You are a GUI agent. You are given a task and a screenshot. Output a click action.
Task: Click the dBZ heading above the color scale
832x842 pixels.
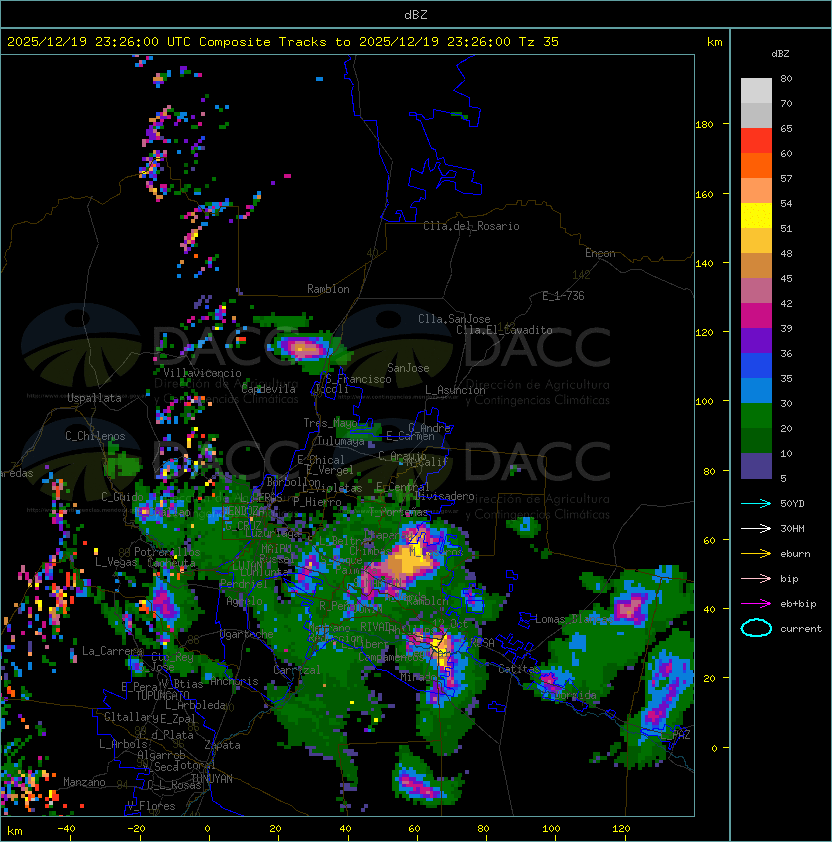780,54
